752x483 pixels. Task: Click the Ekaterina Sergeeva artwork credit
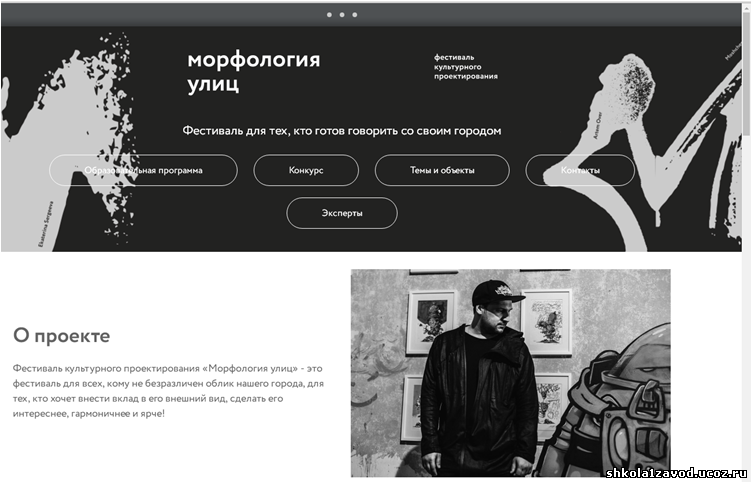[47, 224]
